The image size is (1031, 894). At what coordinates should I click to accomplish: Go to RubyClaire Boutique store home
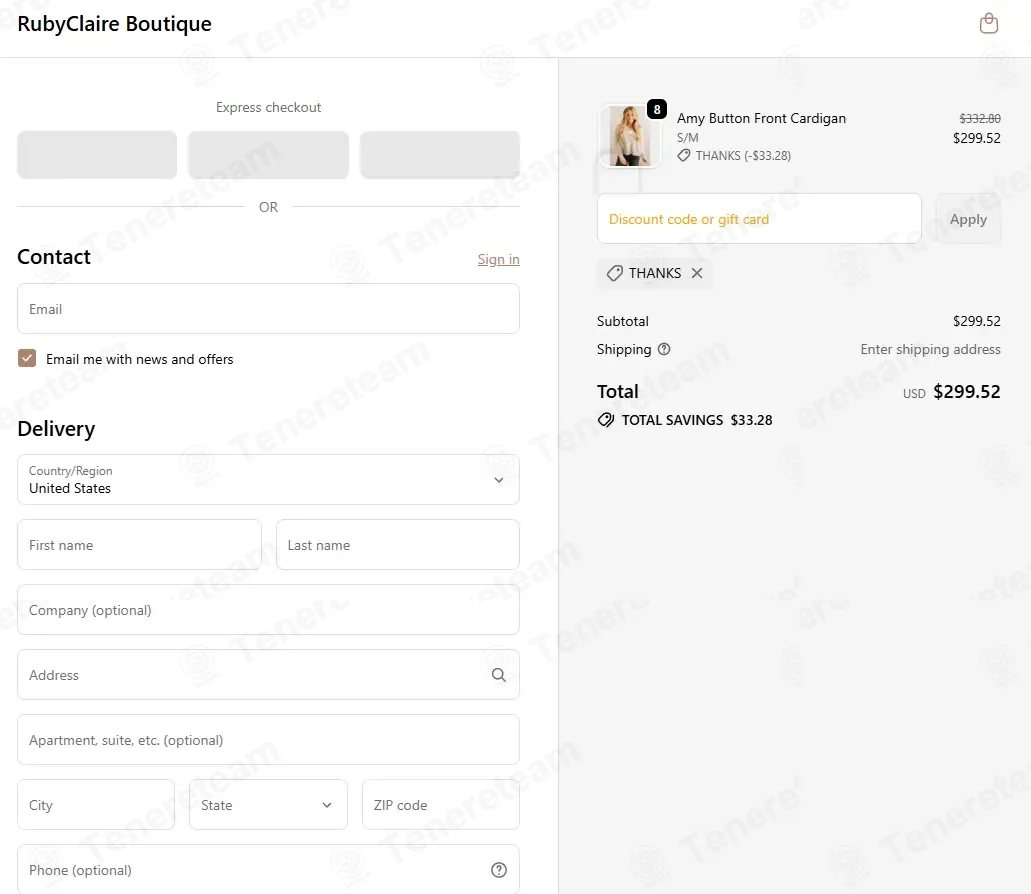click(114, 24)
